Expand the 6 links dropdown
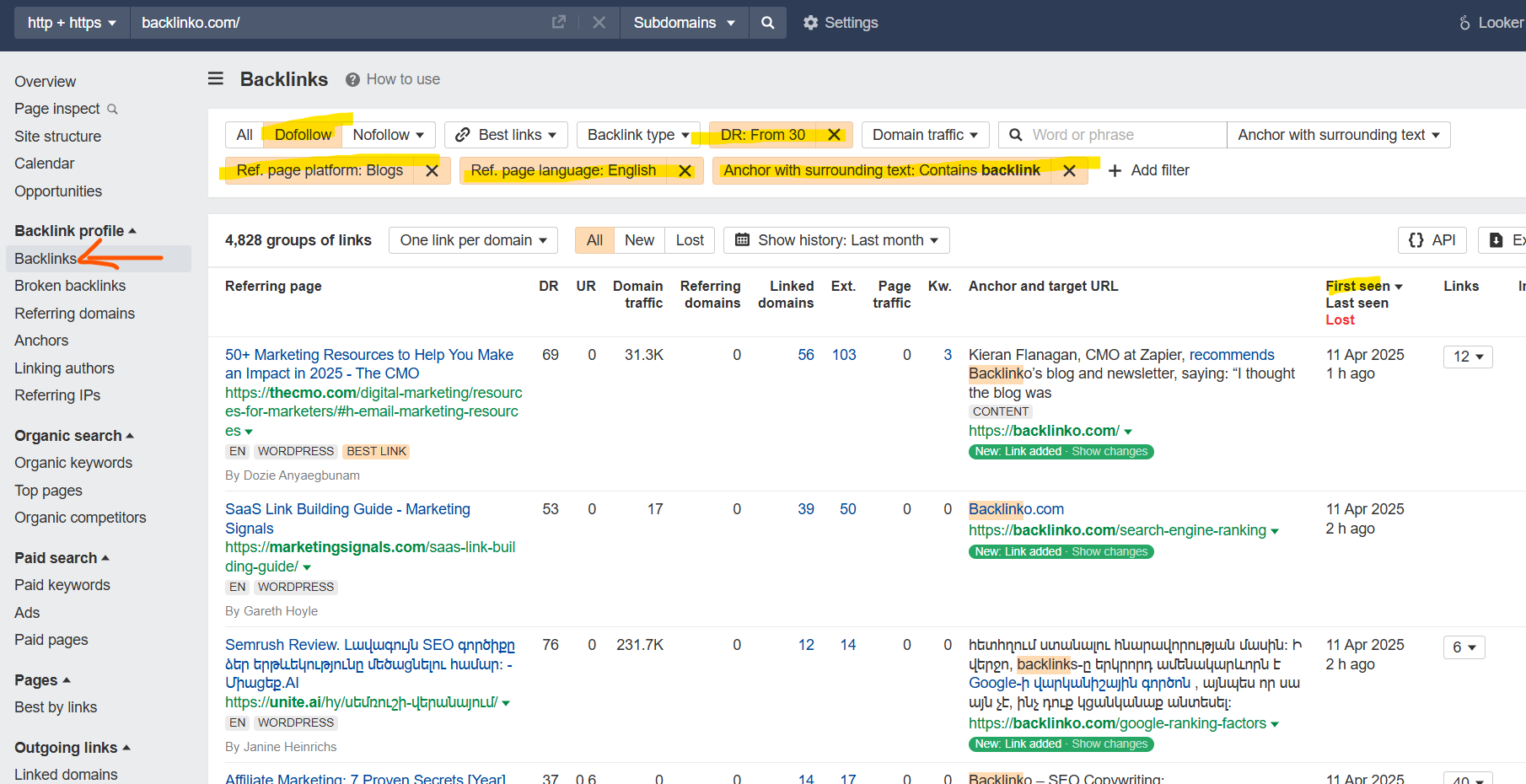The height and width of the screenshot is (784, 1526). point(1464,647)
